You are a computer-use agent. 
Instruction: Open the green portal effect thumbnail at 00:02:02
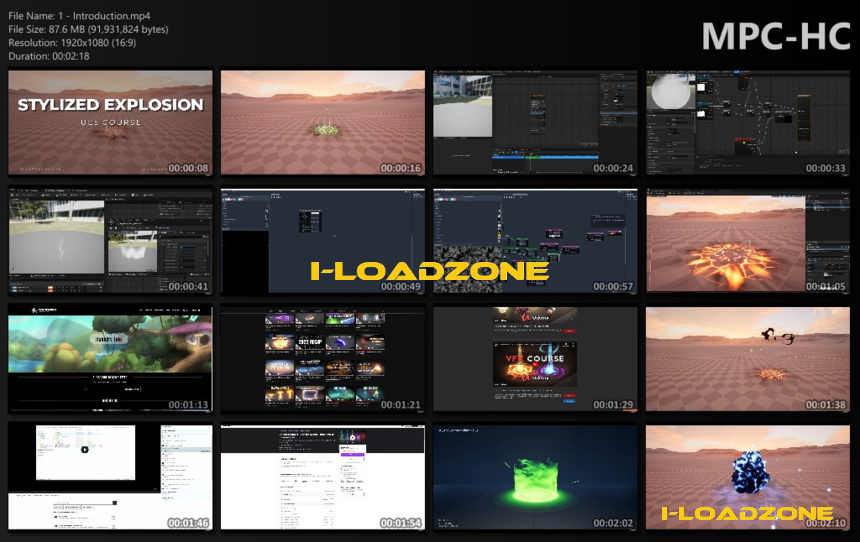535,478
